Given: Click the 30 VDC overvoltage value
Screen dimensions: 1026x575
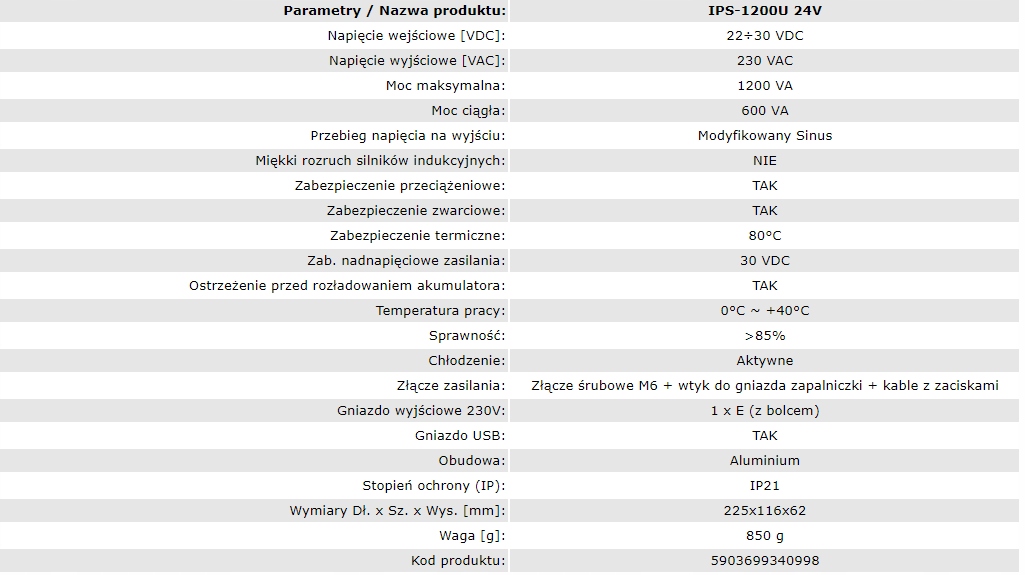Looking at the screenshot, I should (764, 261).
